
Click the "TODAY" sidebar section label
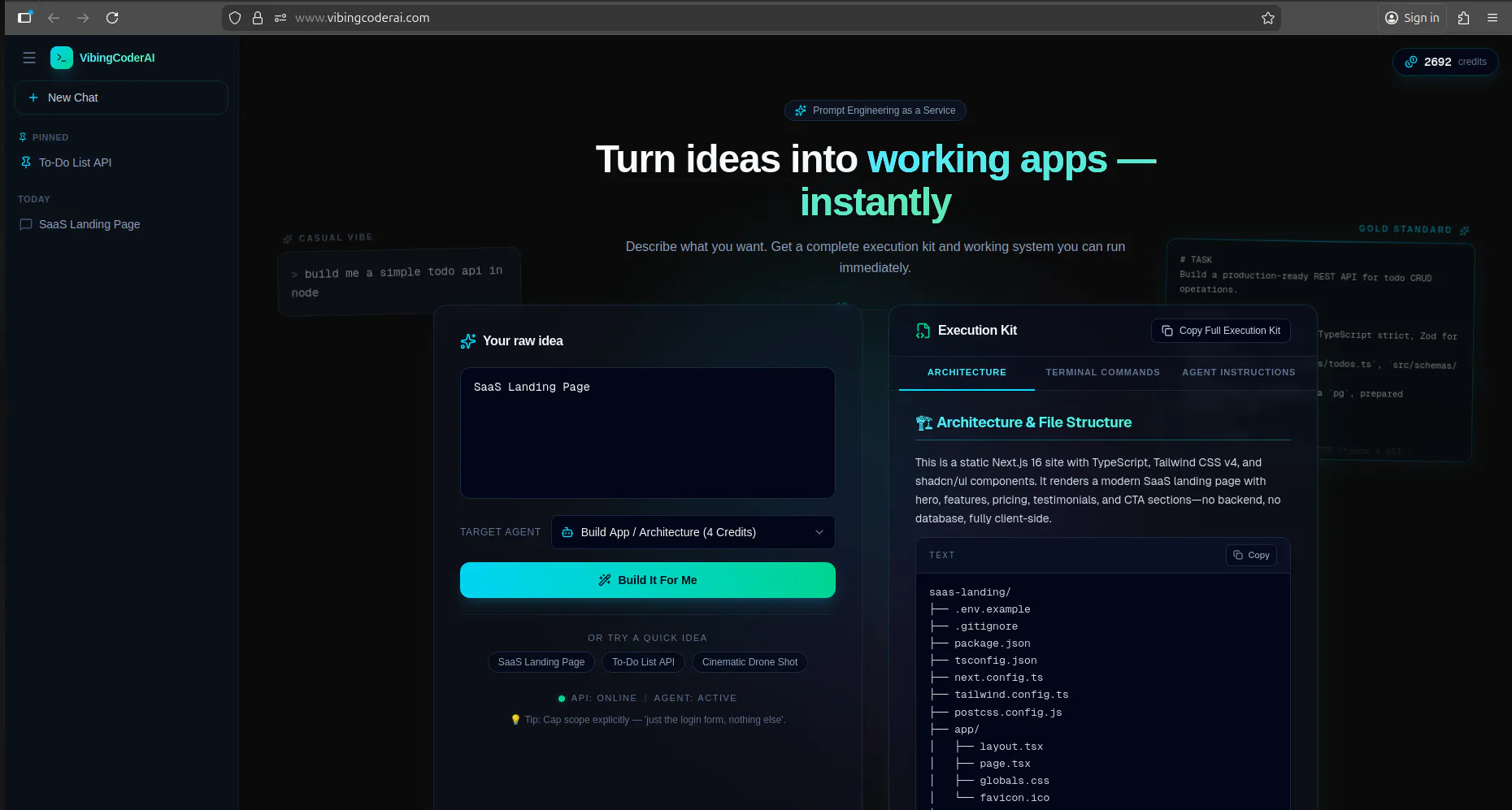click(34, 199)
